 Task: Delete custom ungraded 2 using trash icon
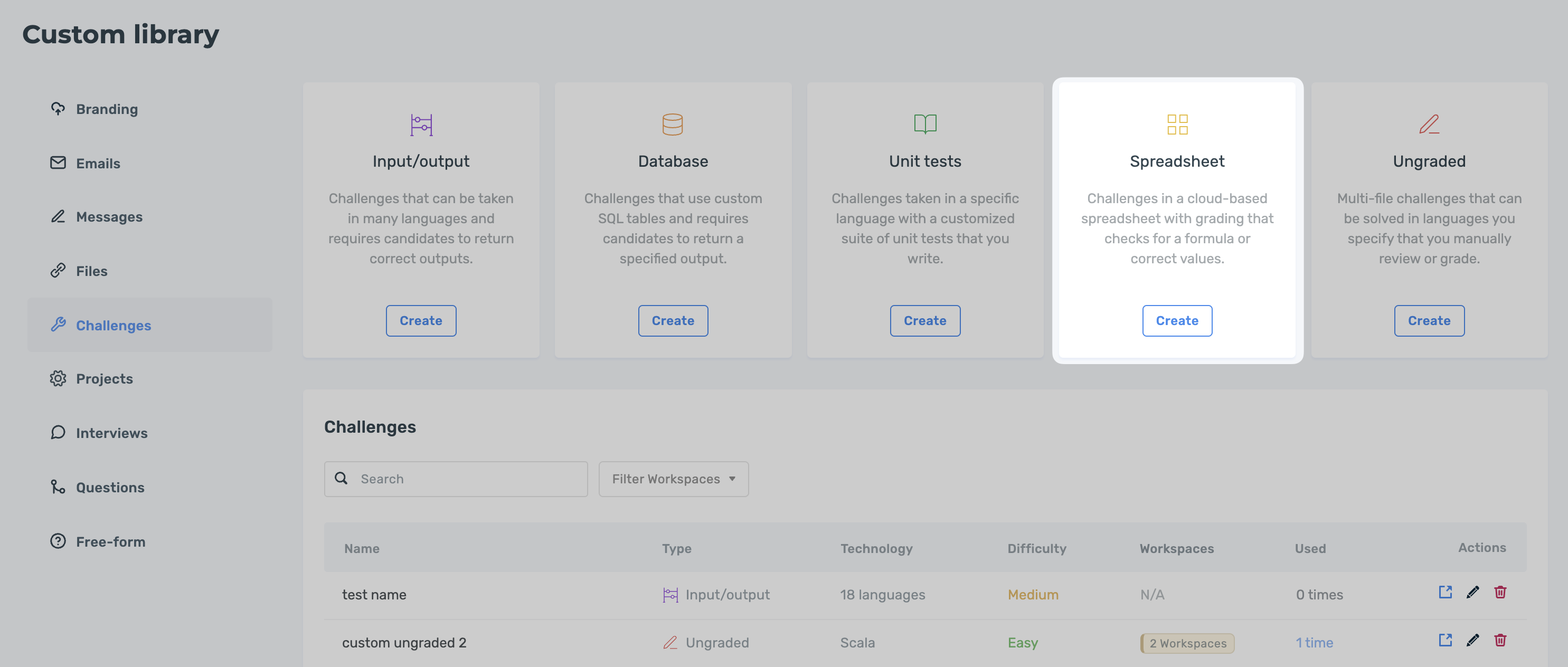pos(1501,640)
